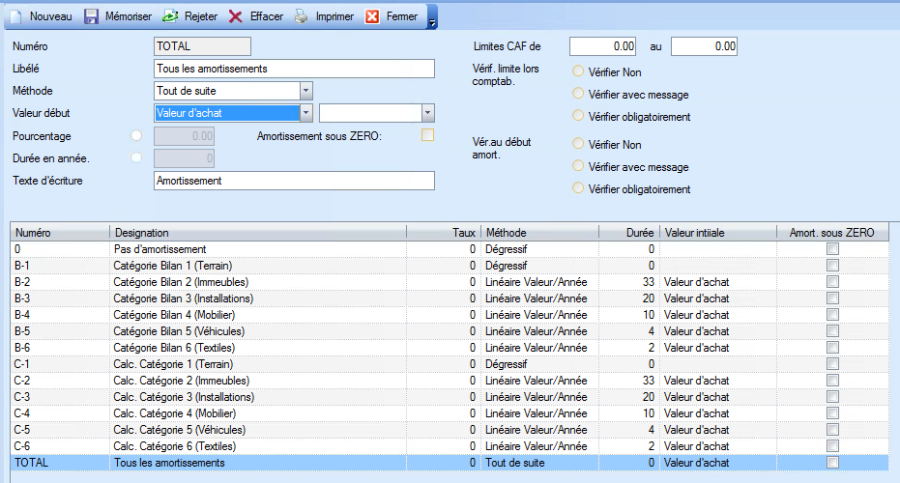Tick Amort. sous ZERO checkbox for B-2 row
Image resolution: width=900 pixels, height=483 pixels.
tap(832, 282)
